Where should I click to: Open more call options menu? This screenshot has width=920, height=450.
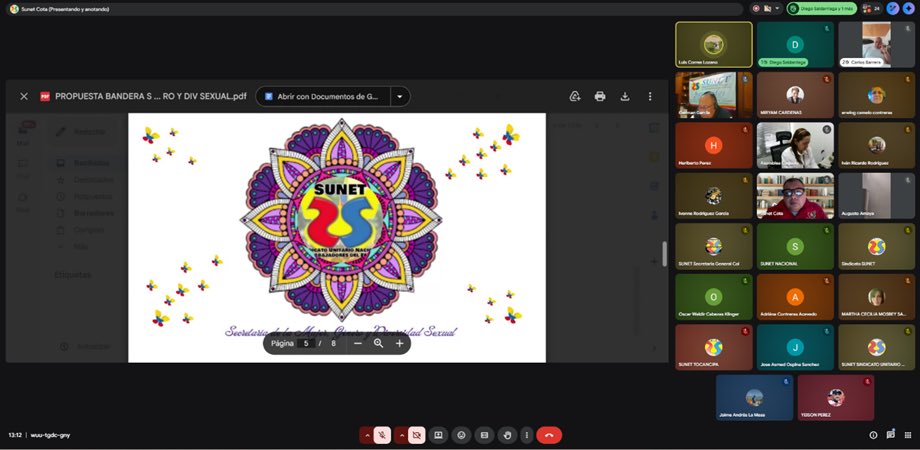tap(527, 435)
